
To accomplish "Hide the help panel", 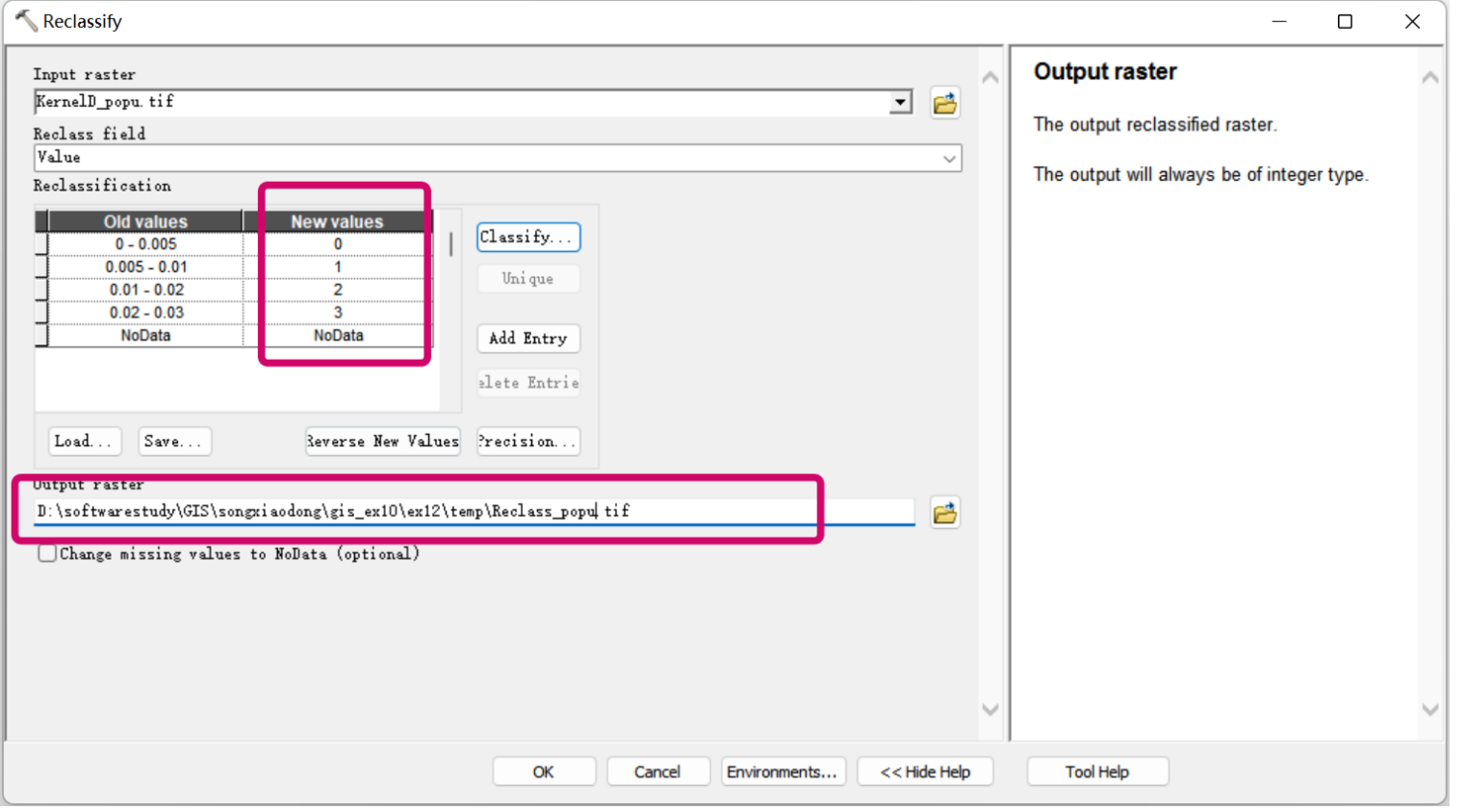I will point(924,771).
